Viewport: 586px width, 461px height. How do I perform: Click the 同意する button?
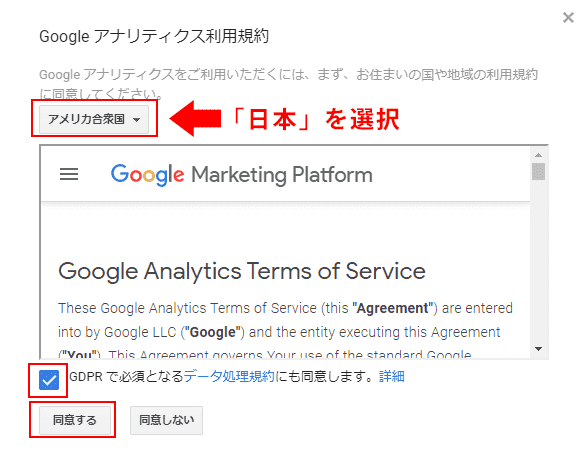click(75, 420)
